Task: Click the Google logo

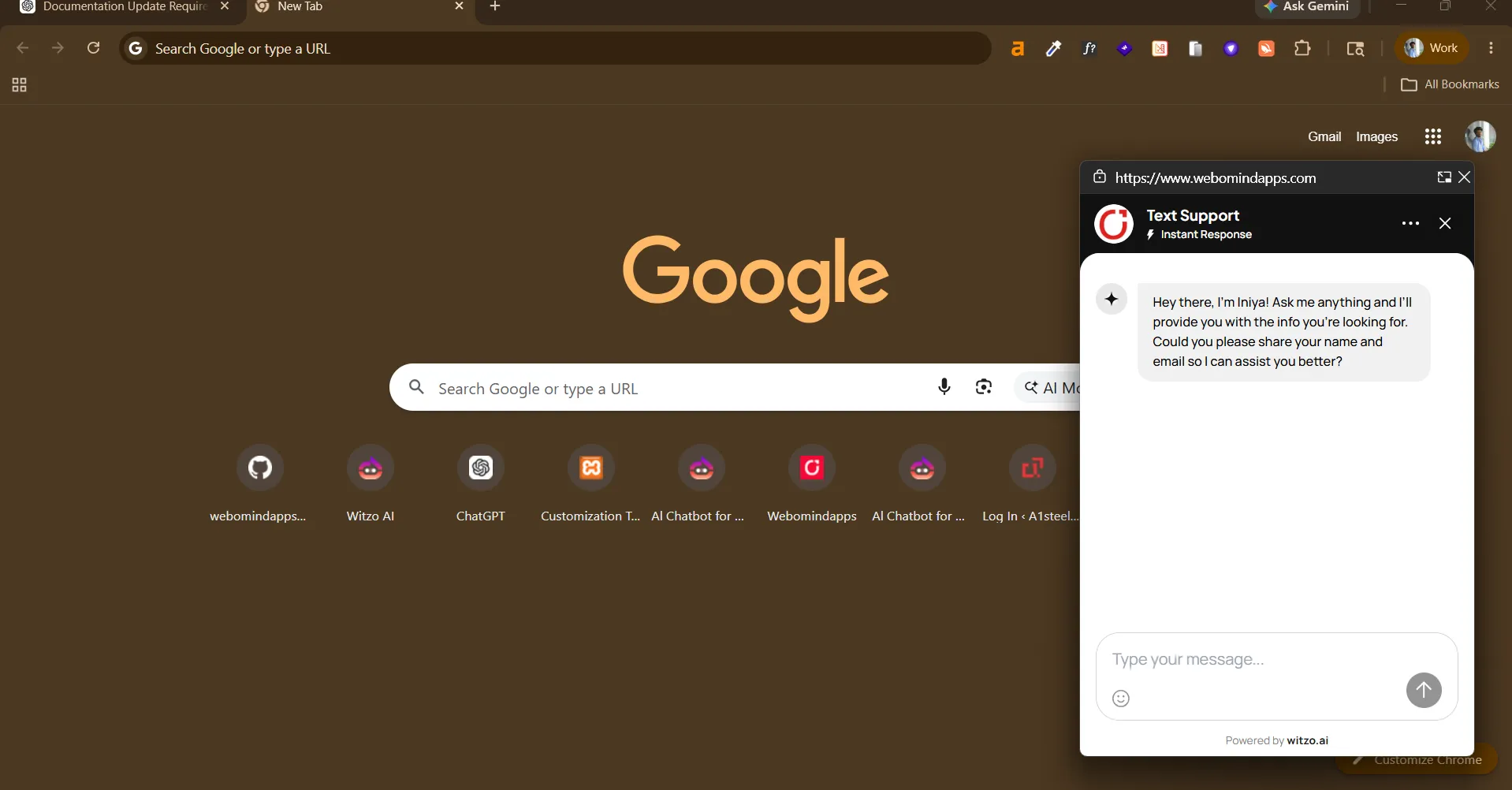Action: [755, 278]
